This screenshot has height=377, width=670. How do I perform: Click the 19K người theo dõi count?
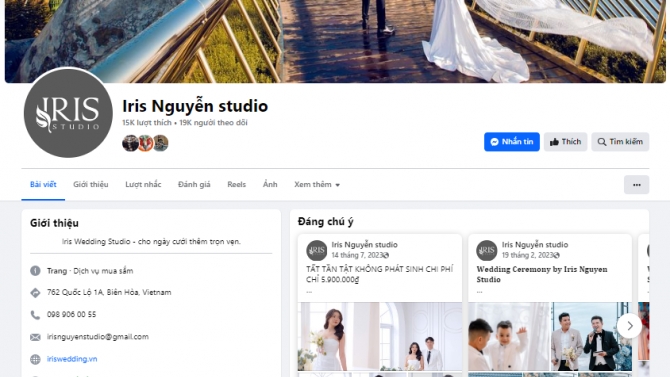tap(213, 123)
